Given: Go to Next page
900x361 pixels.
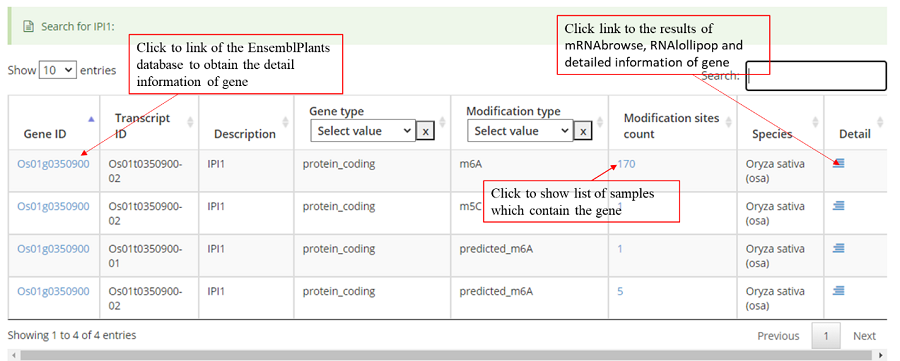Looking at the screenshot, I should point(864,336).
